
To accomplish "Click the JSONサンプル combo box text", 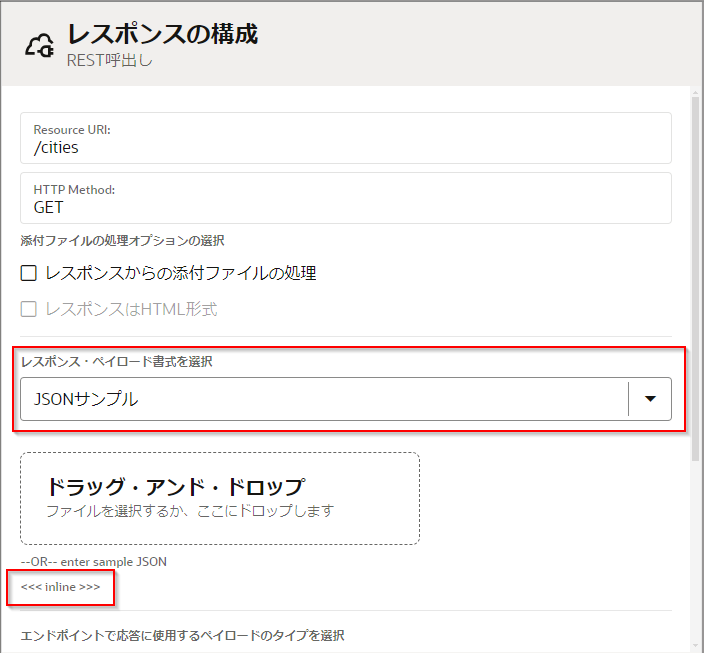I will pos(86,399).
